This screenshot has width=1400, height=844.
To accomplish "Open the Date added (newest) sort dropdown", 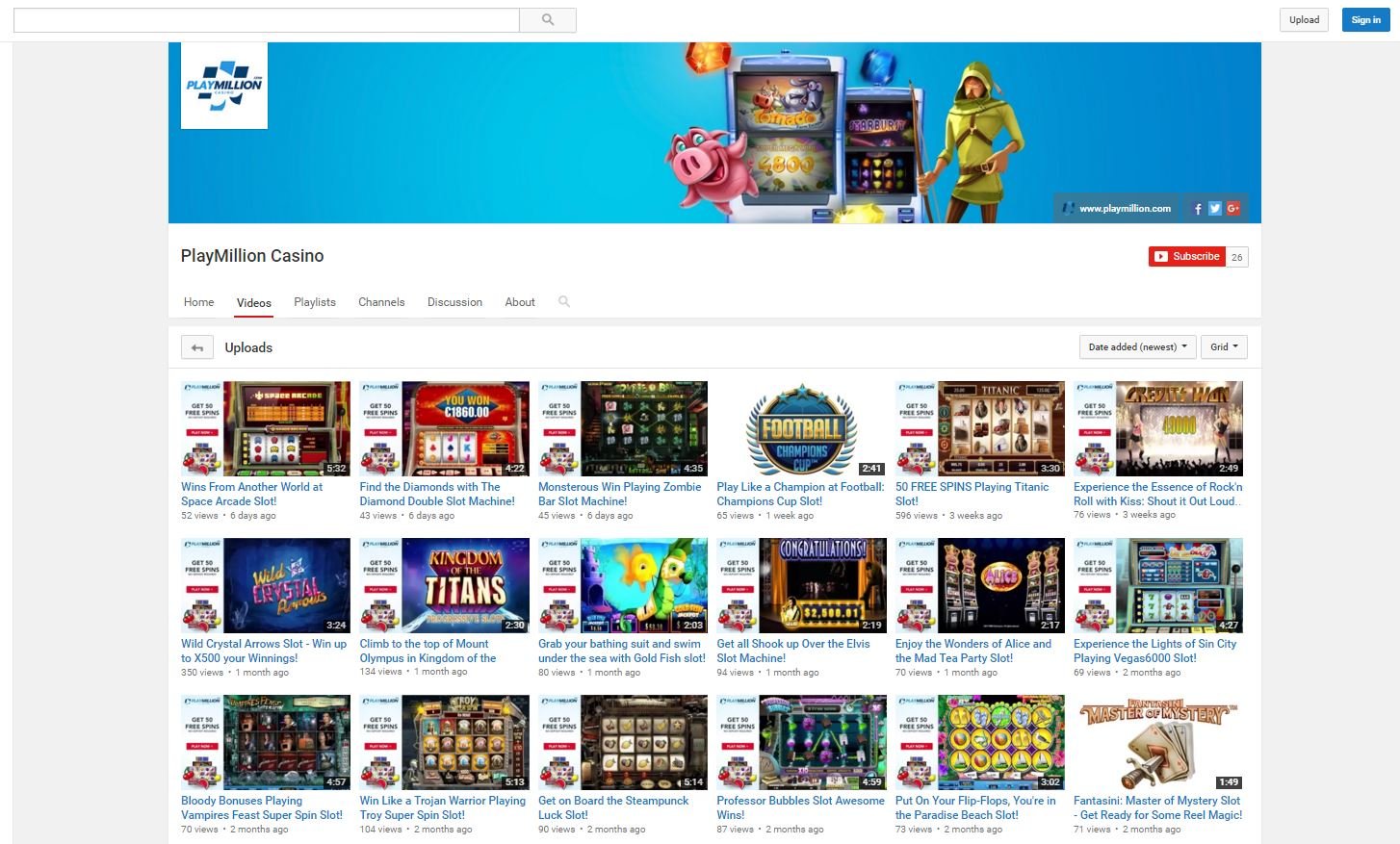I will click(1138, 347).
